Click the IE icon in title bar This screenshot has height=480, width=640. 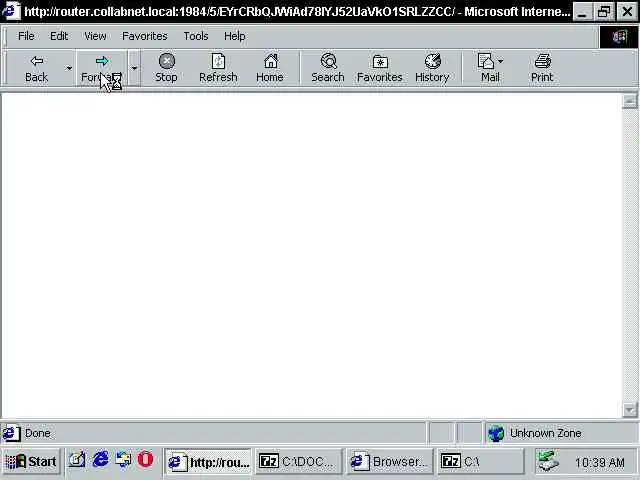tap(10, 11)
